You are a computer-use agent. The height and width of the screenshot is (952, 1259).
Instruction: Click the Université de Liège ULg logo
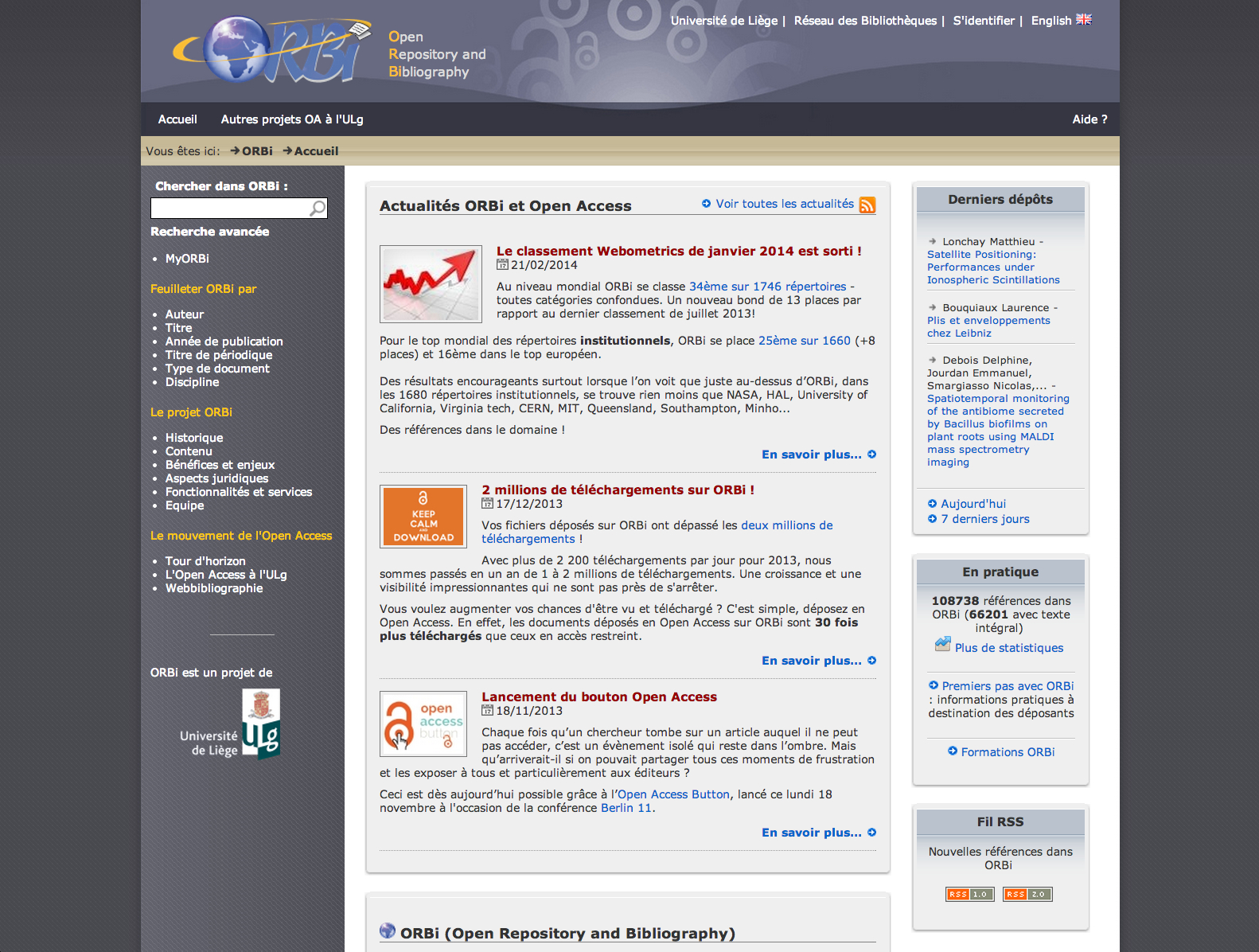point(230,724)
